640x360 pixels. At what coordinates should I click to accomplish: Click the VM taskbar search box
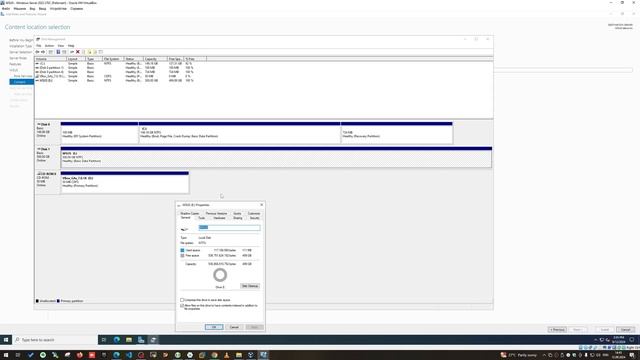(55, 340)
